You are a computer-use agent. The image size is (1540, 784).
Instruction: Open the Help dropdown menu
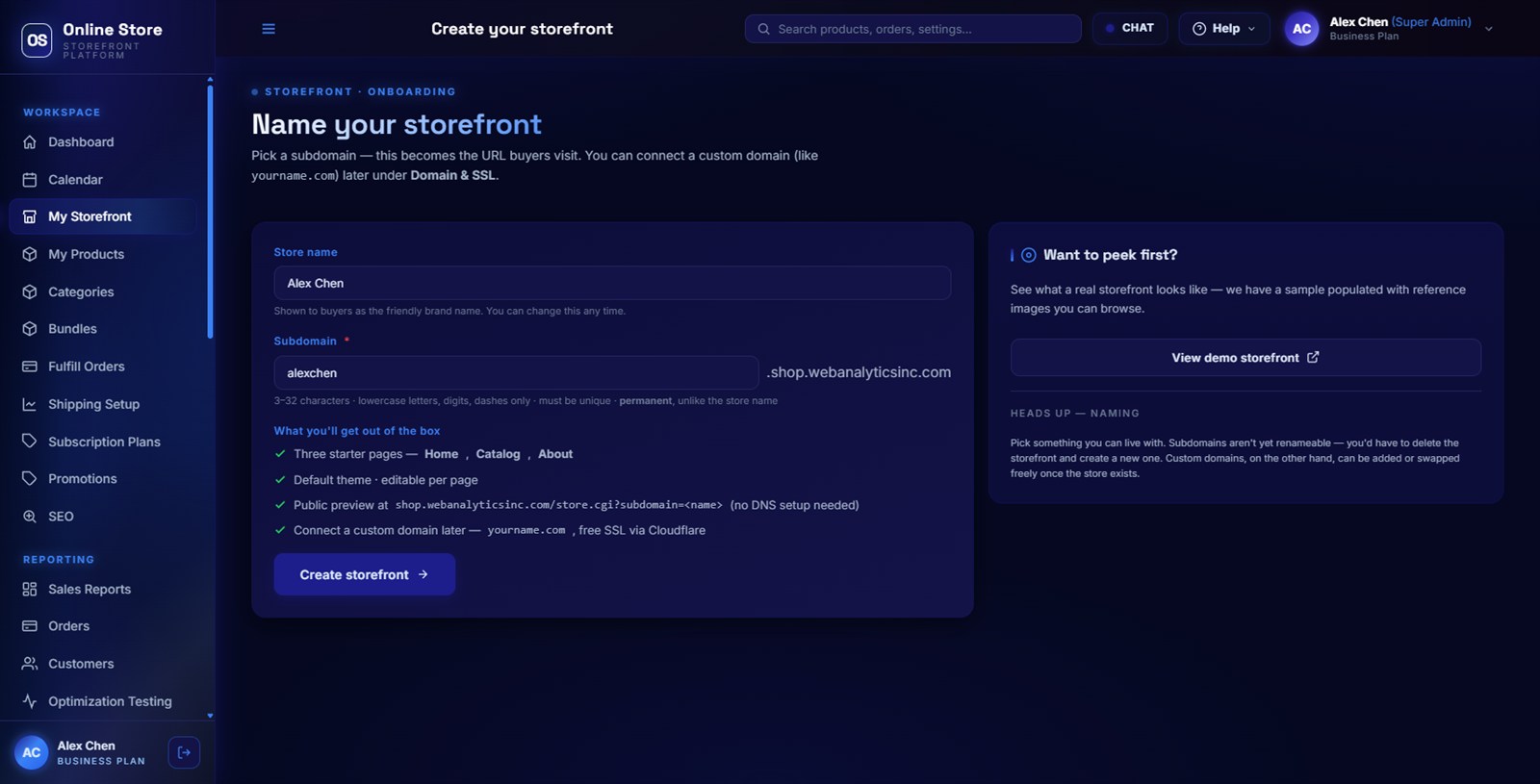pyautogui.click(x=1224, y=29)
